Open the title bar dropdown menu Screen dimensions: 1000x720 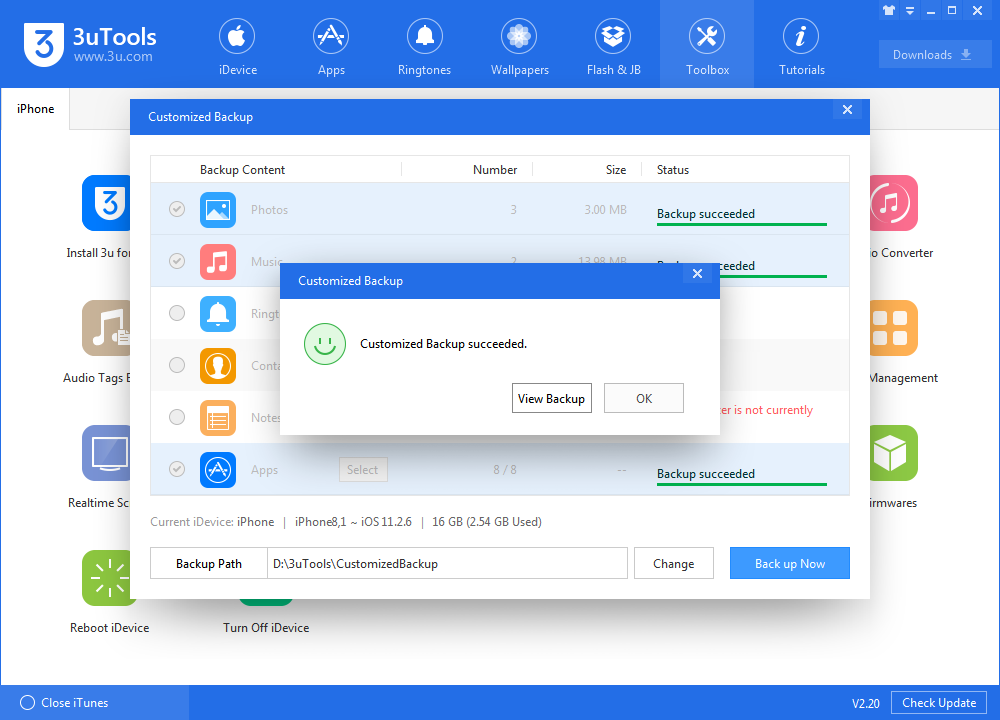(x=910, y=11)
